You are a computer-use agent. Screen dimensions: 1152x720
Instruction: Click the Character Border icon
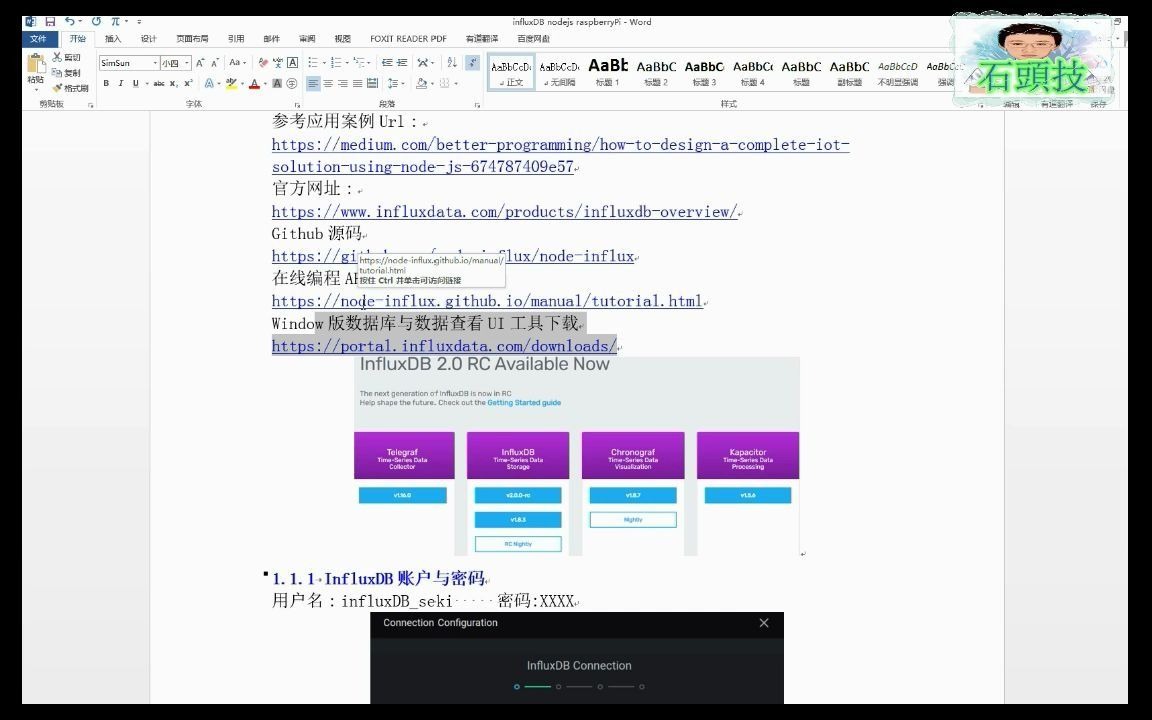pos(290,62)
